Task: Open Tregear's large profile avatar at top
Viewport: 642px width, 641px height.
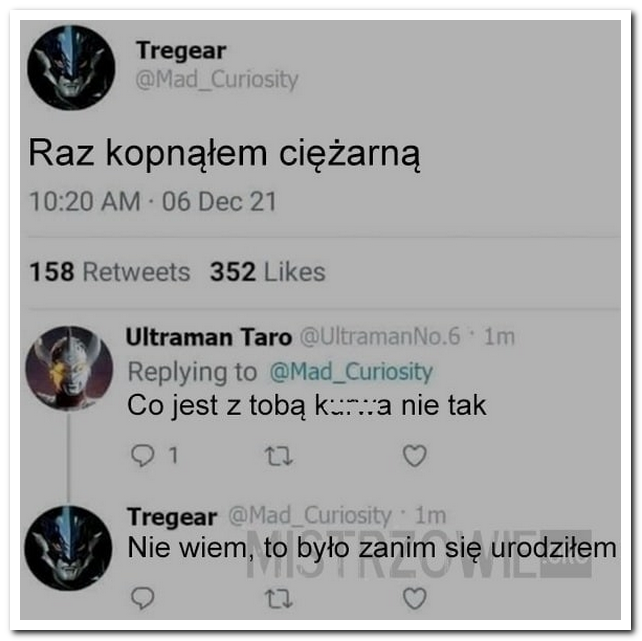Action: click(x=71, y=68)
